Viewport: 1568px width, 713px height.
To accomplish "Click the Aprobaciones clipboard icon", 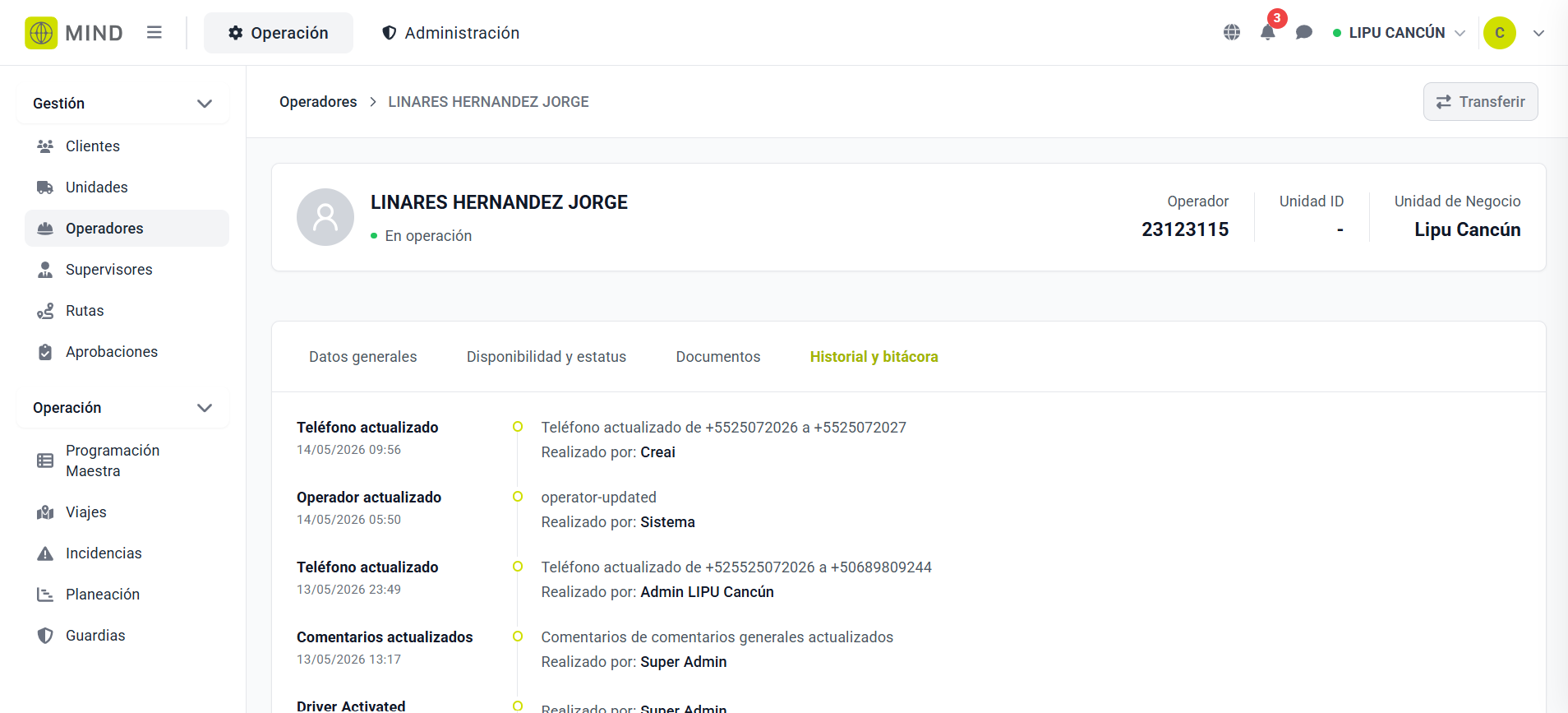I will click(45, 352).
